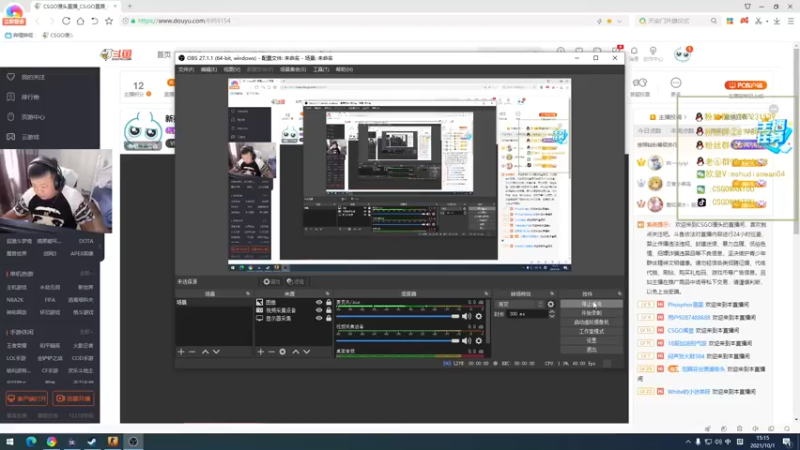Toggle visibility of 视频采集设备 source
800x450 pixels.
[x=319, y=310]
